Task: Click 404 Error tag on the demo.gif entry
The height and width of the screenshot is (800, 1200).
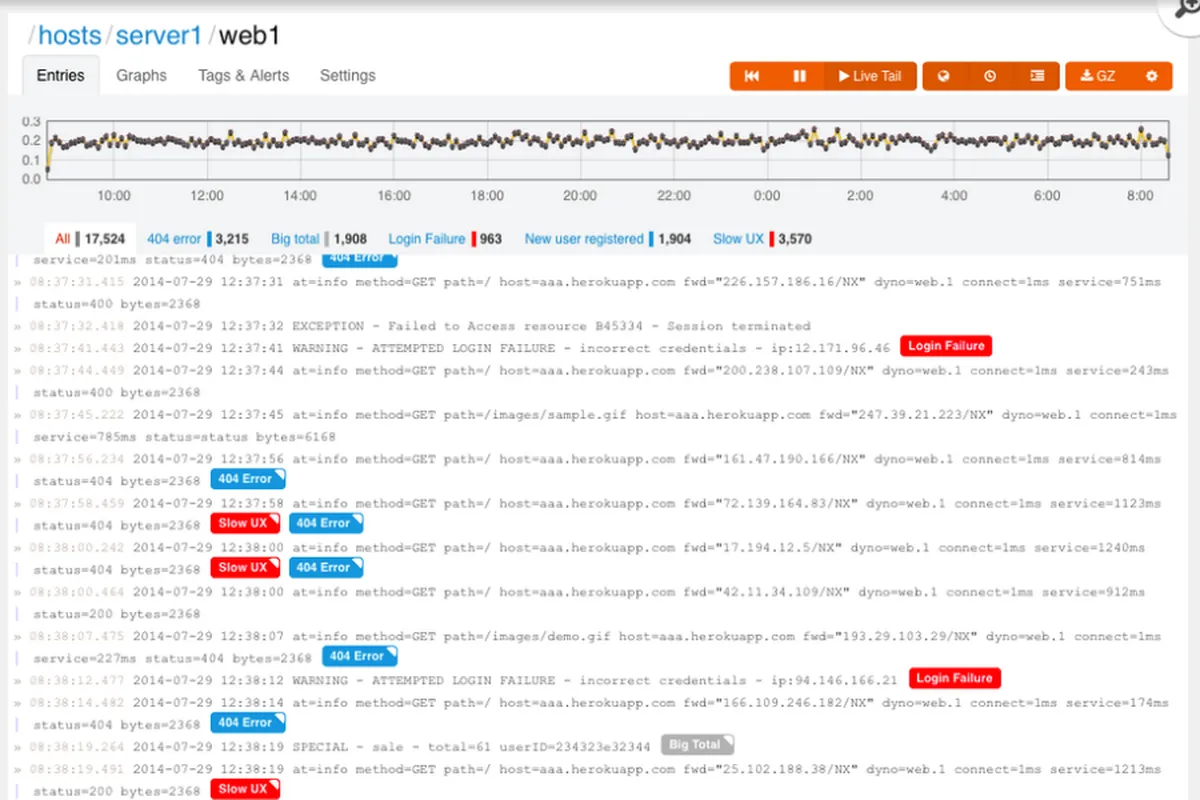Action: 359,656
